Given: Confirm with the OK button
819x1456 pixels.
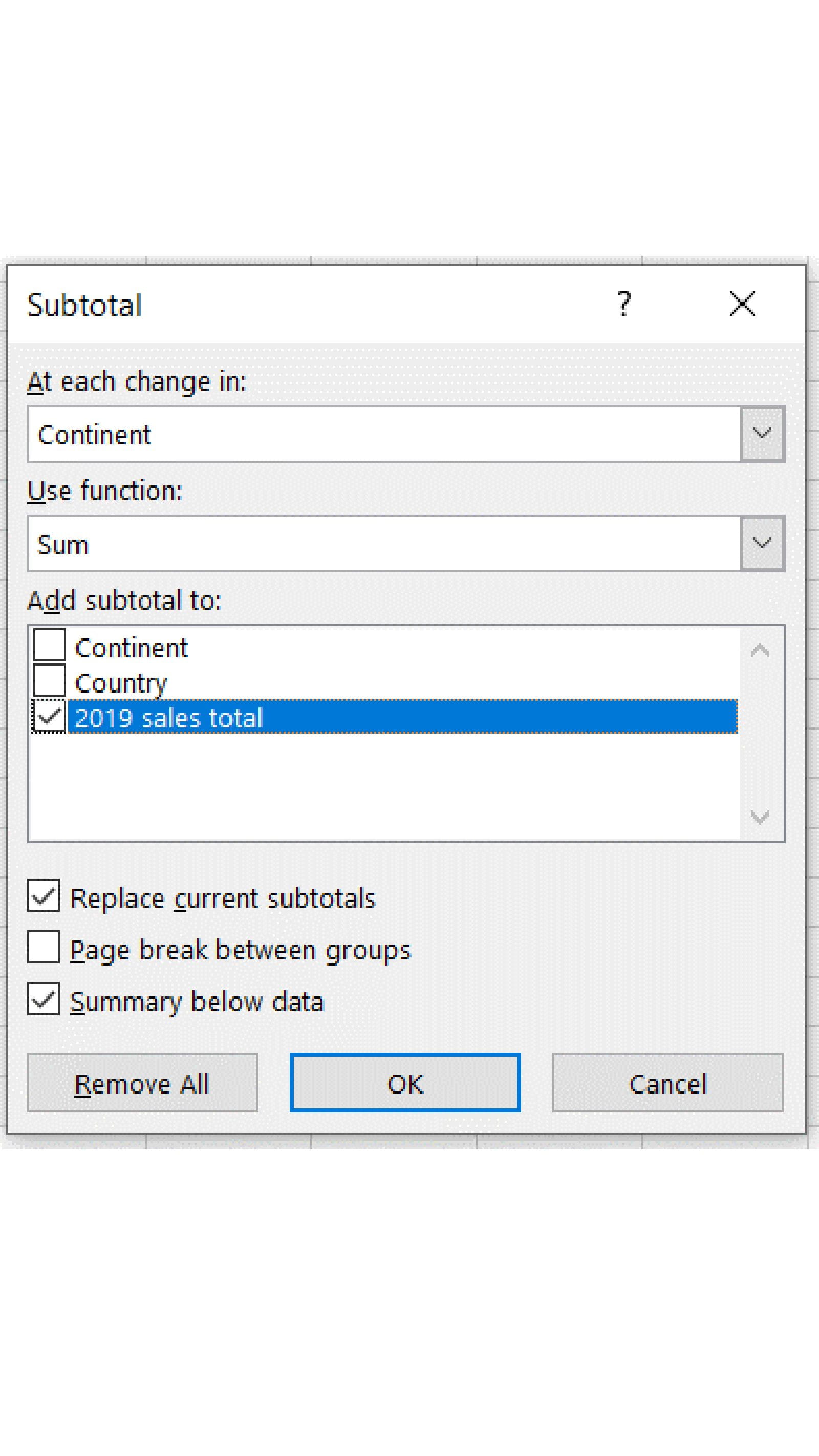Looking at the screenshot, I should point(405,1083).
